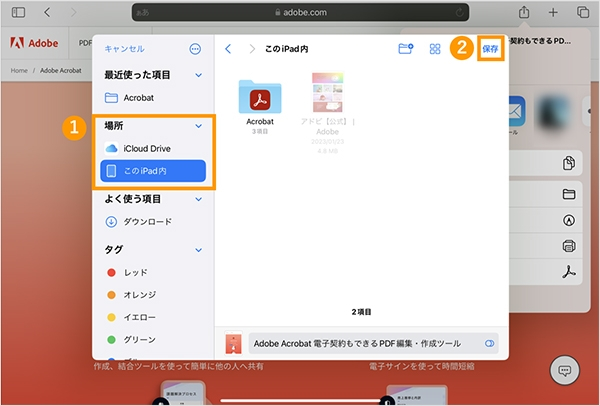Edit the file name field at bottom
600x406 pixels.
coord(373,343)
